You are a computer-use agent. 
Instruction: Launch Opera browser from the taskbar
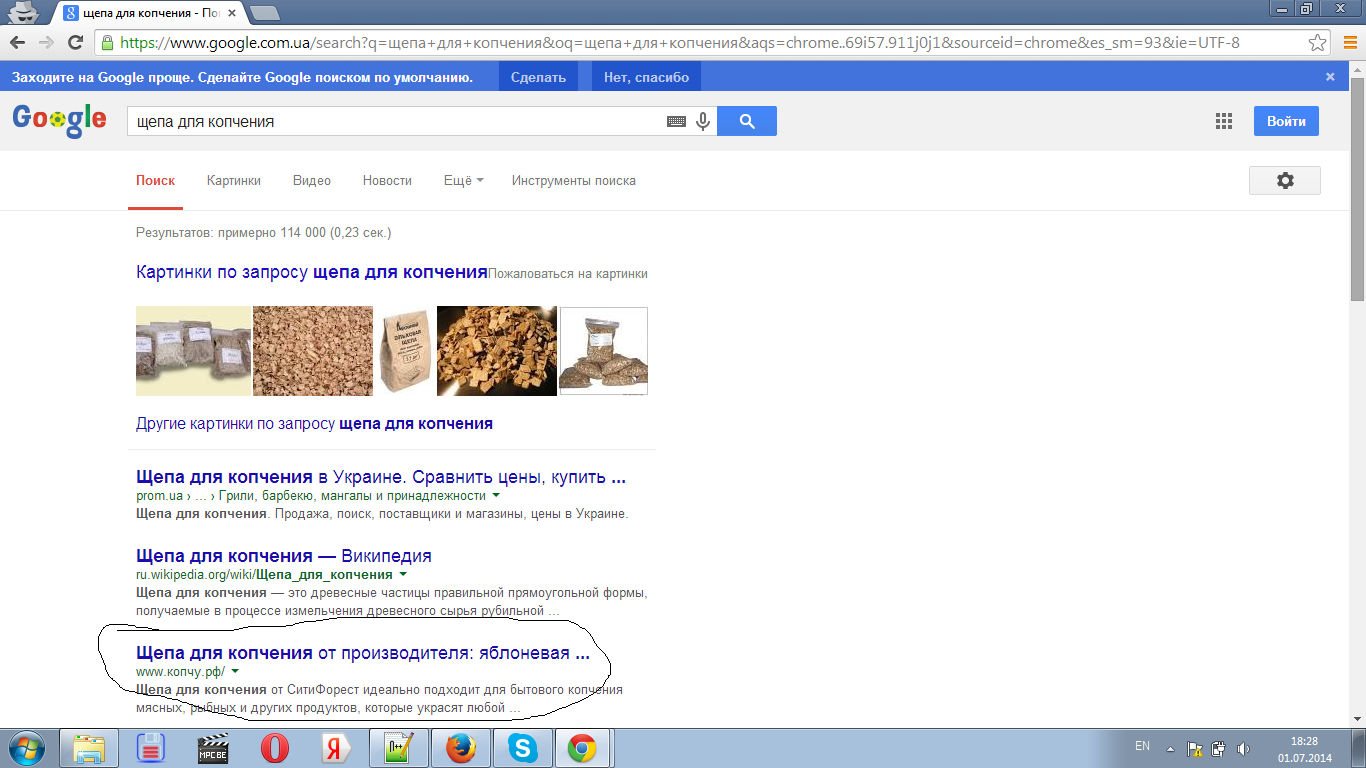276,748
